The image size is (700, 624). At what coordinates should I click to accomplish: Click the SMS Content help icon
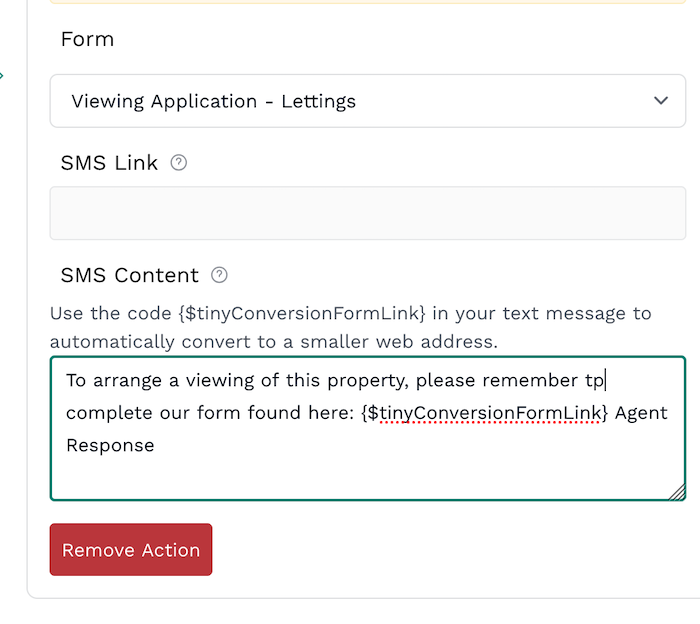[x=220, y=275]
